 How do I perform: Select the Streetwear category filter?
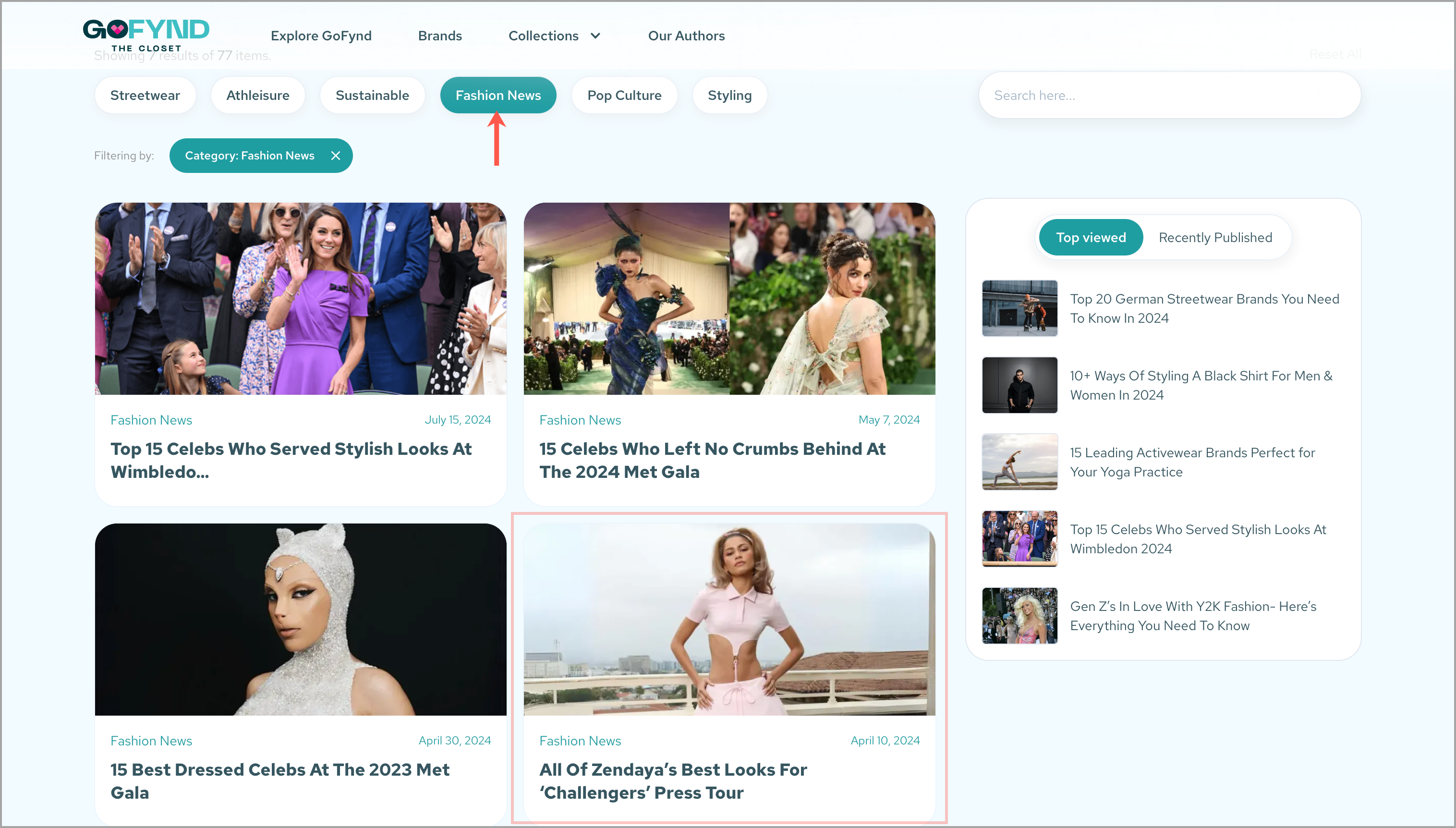tap(145, 95)
